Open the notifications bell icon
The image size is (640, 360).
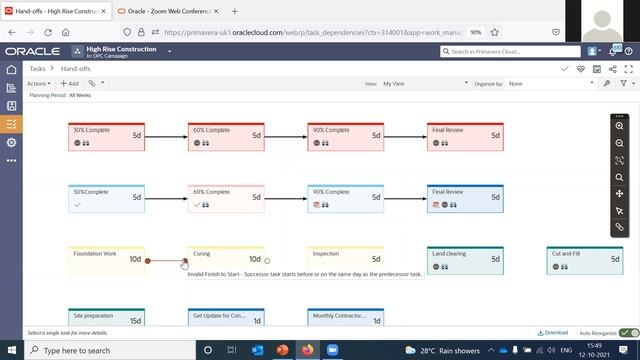coord(613,51)
